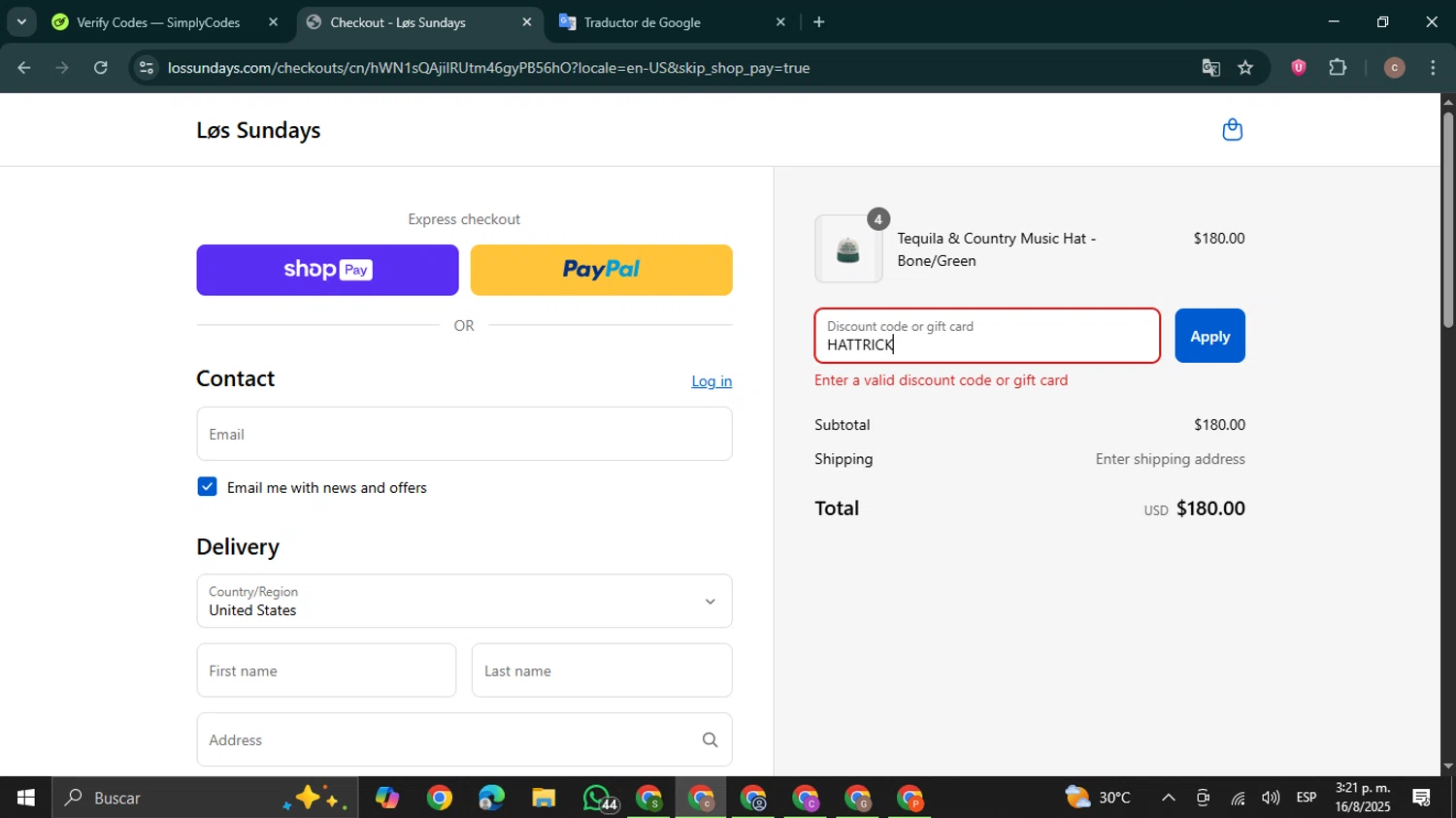This screenshot has height=818, width=1456.
Task: Open the weather widget showing 30°C
Action: tap(1098, 798)
